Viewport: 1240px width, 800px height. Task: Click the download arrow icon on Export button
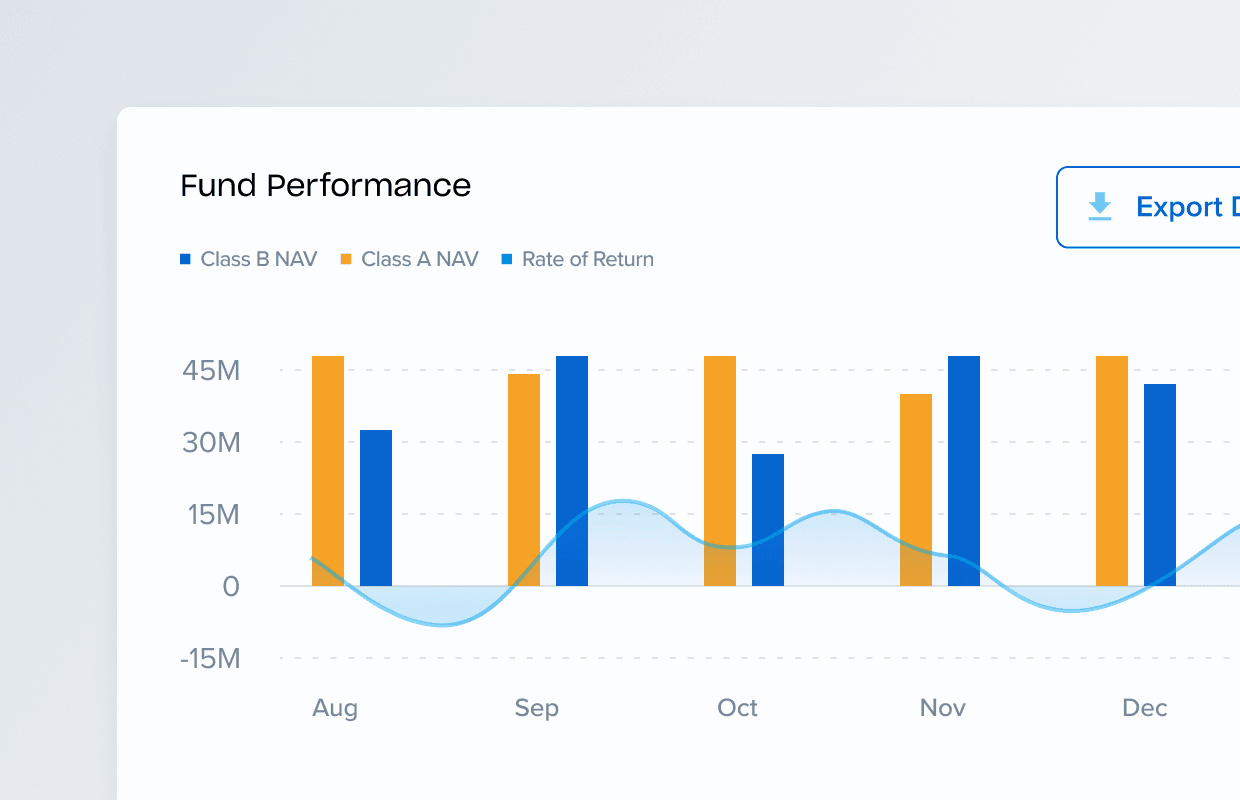click(1100, 207)
